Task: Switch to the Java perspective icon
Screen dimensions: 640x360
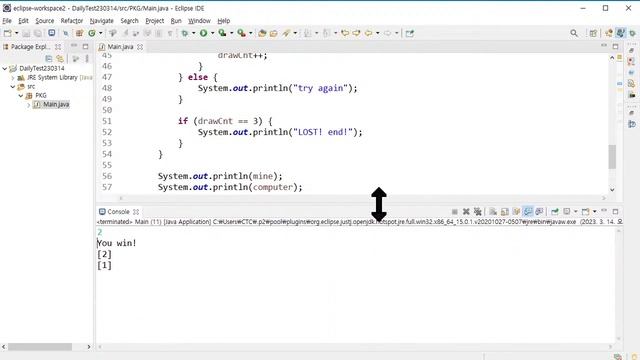Action: [x=620, y=33]
